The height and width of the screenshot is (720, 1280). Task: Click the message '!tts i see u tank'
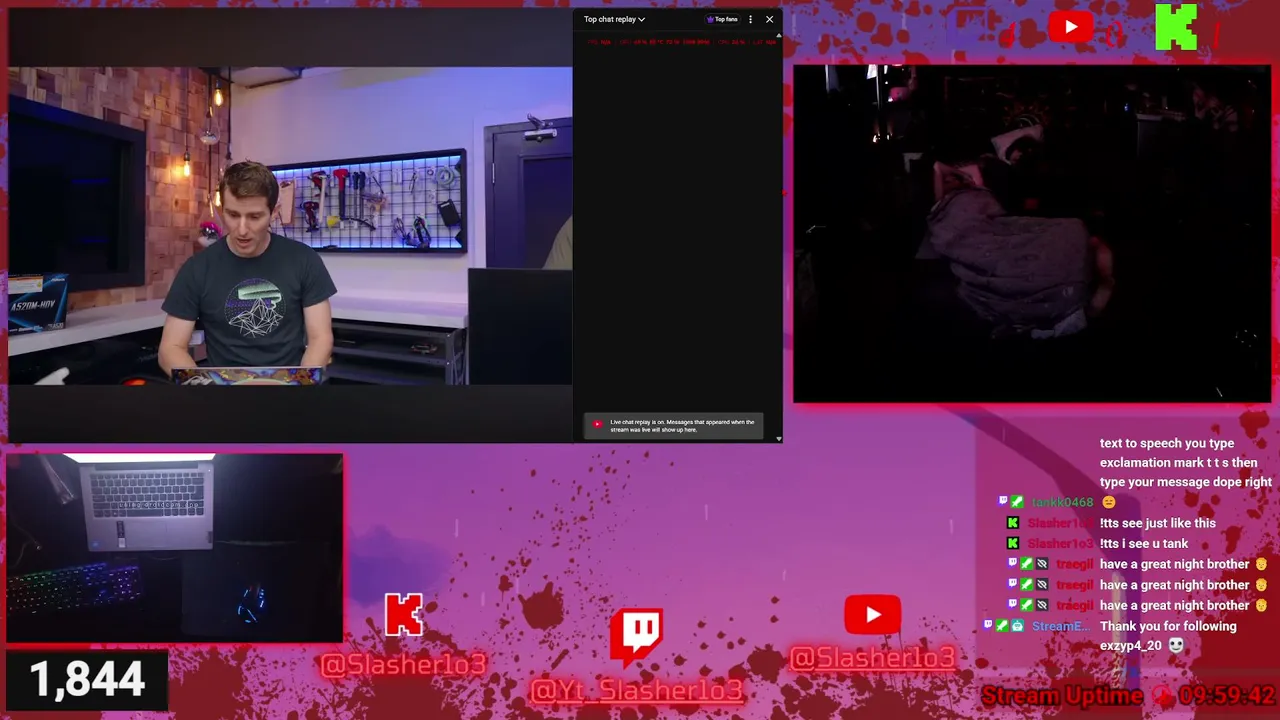point(1144,544)
